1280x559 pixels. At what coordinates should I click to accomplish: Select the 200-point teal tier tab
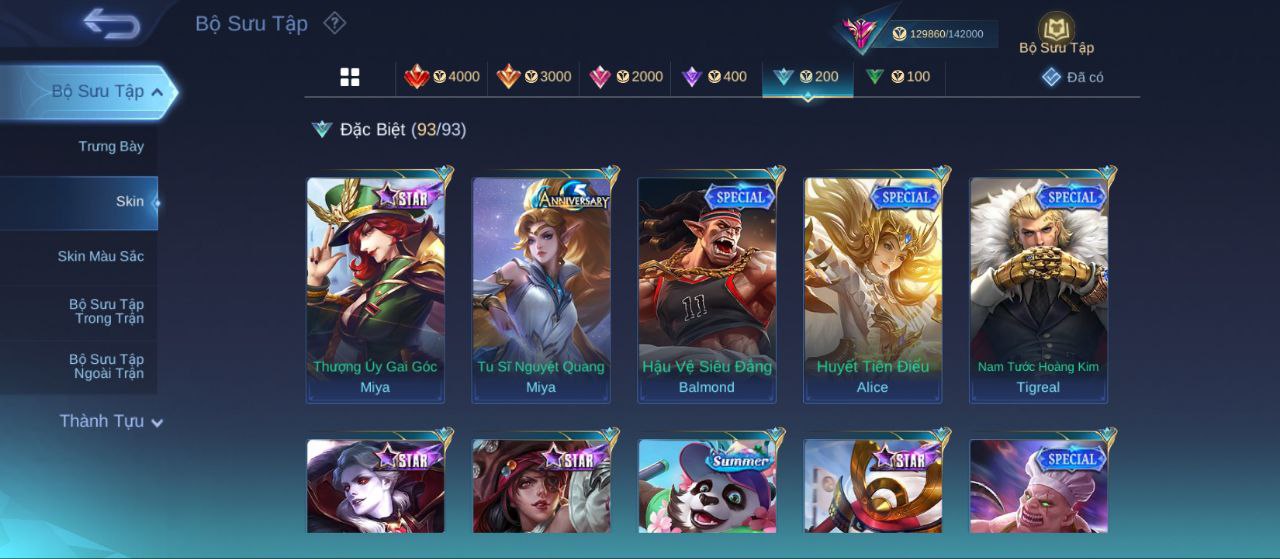click(807, 78)
